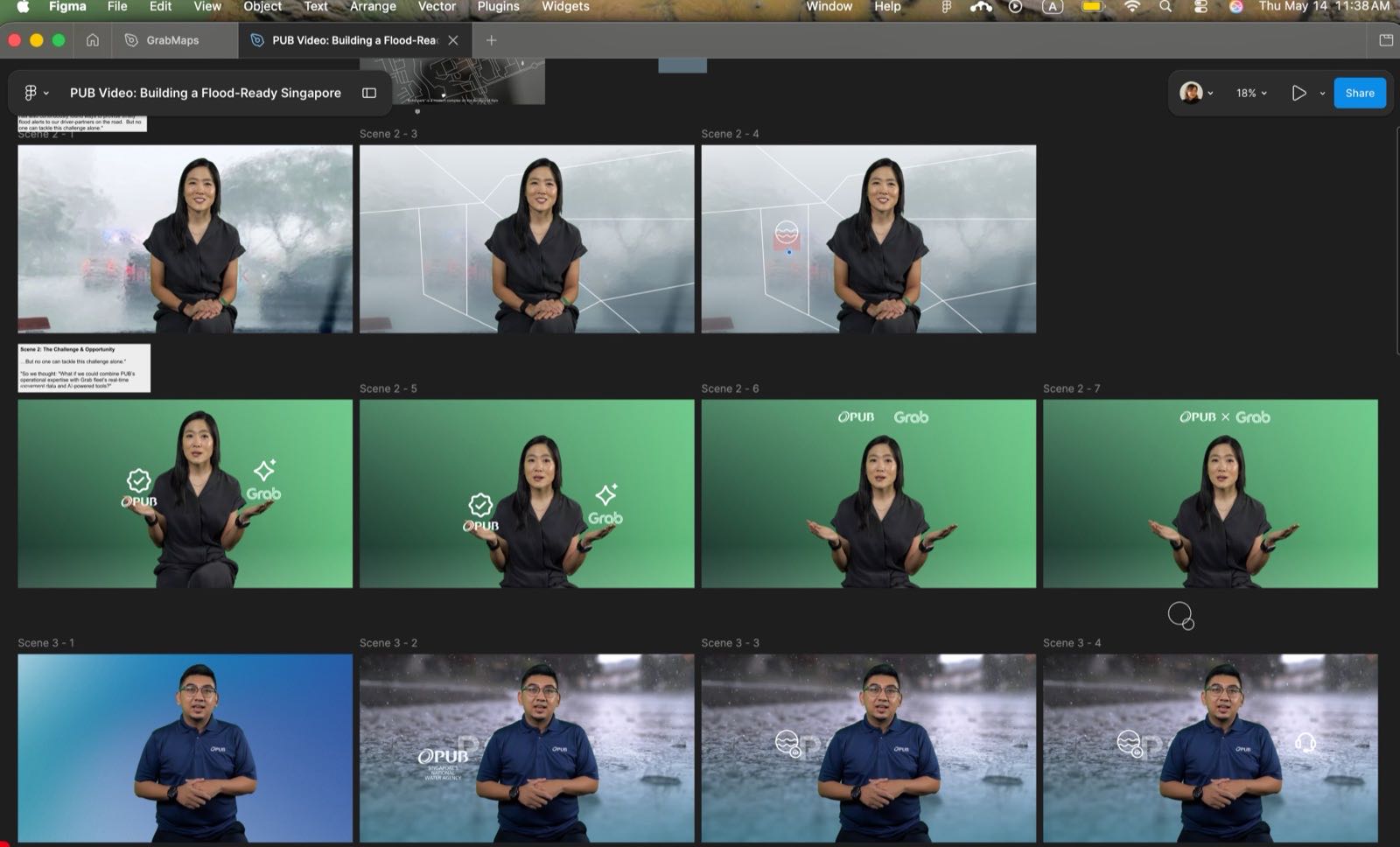Open the Widgets menu
This screenshot has height=847, width=1400.
tap(565, 6)
